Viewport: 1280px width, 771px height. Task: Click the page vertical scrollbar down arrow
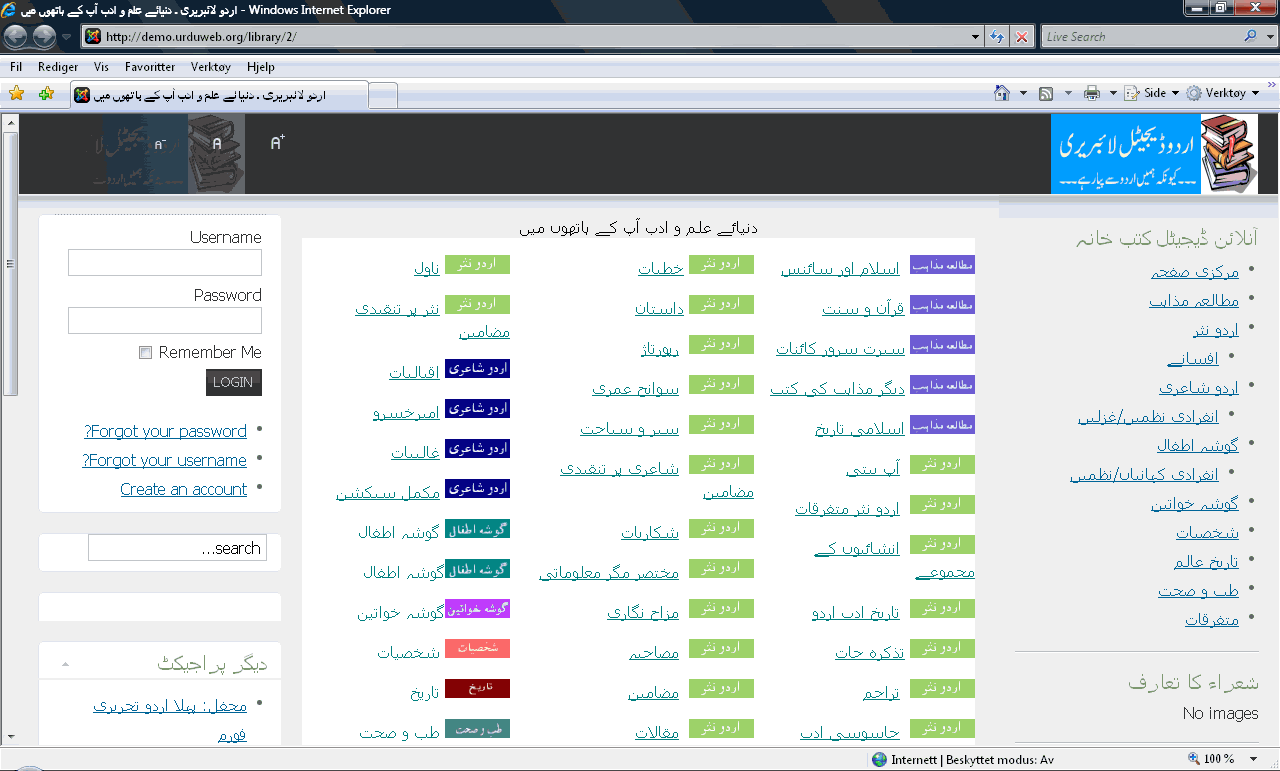click(x=10, y=737)
